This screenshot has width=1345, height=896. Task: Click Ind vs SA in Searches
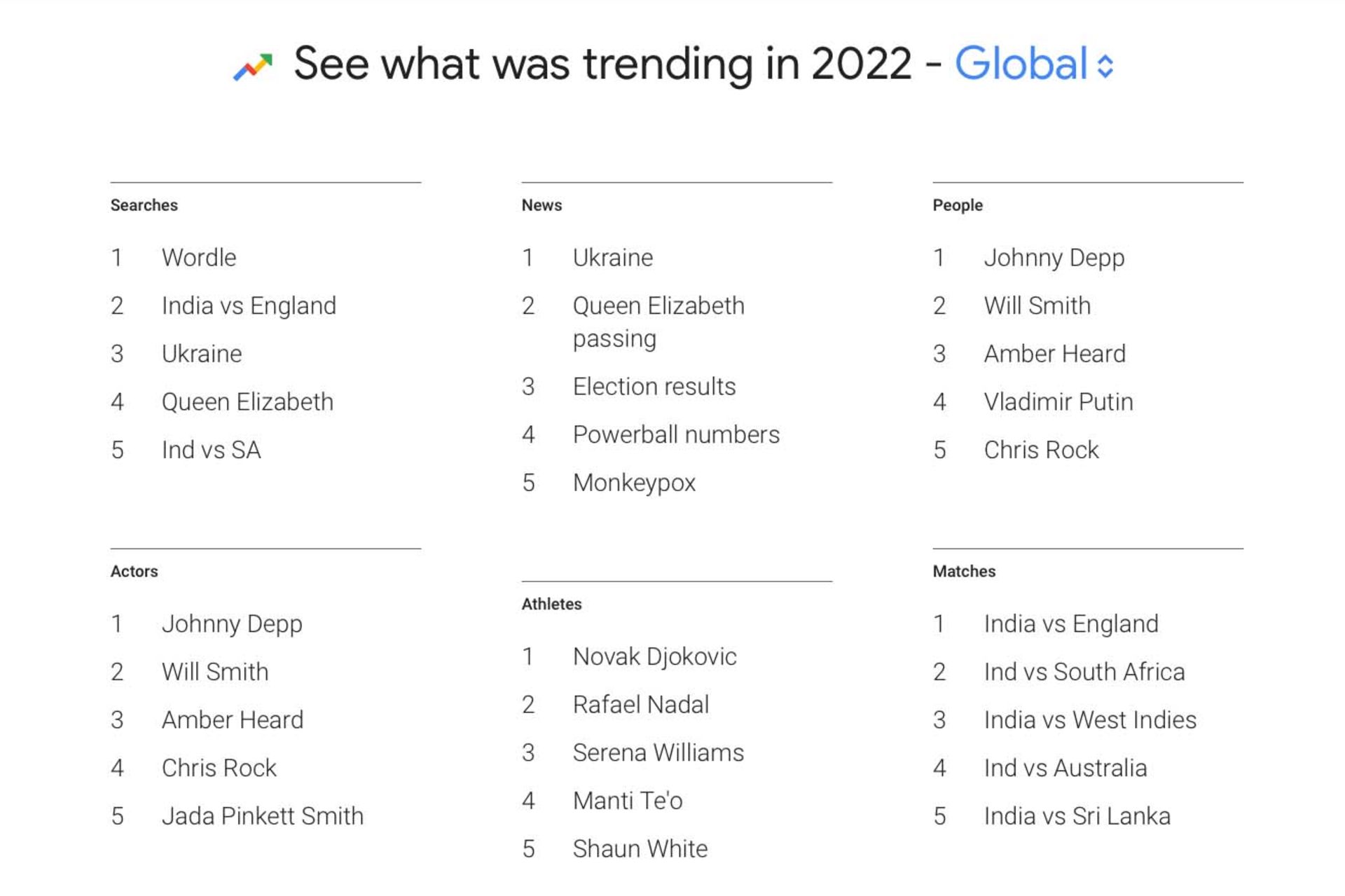click(x=211, y=450)
